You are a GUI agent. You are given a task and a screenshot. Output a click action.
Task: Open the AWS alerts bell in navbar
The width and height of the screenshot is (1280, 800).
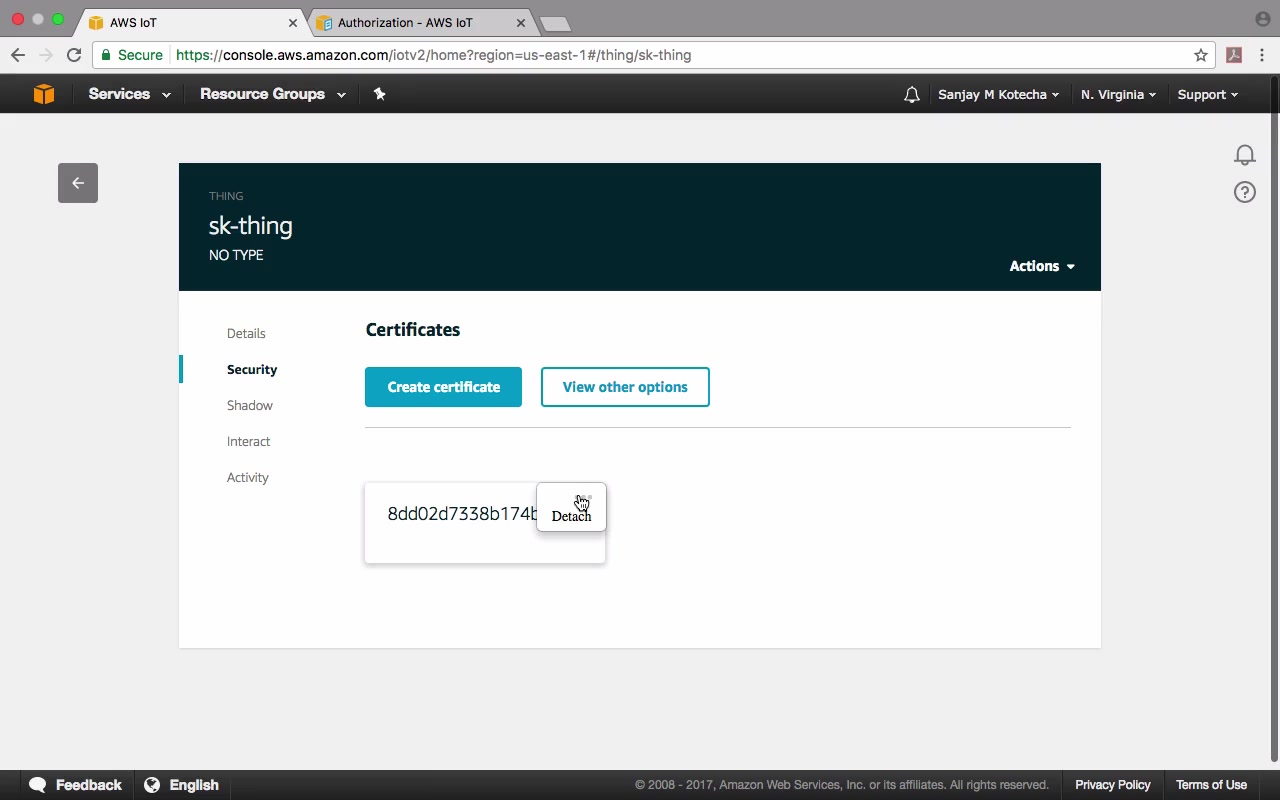(x=911, y=95)
